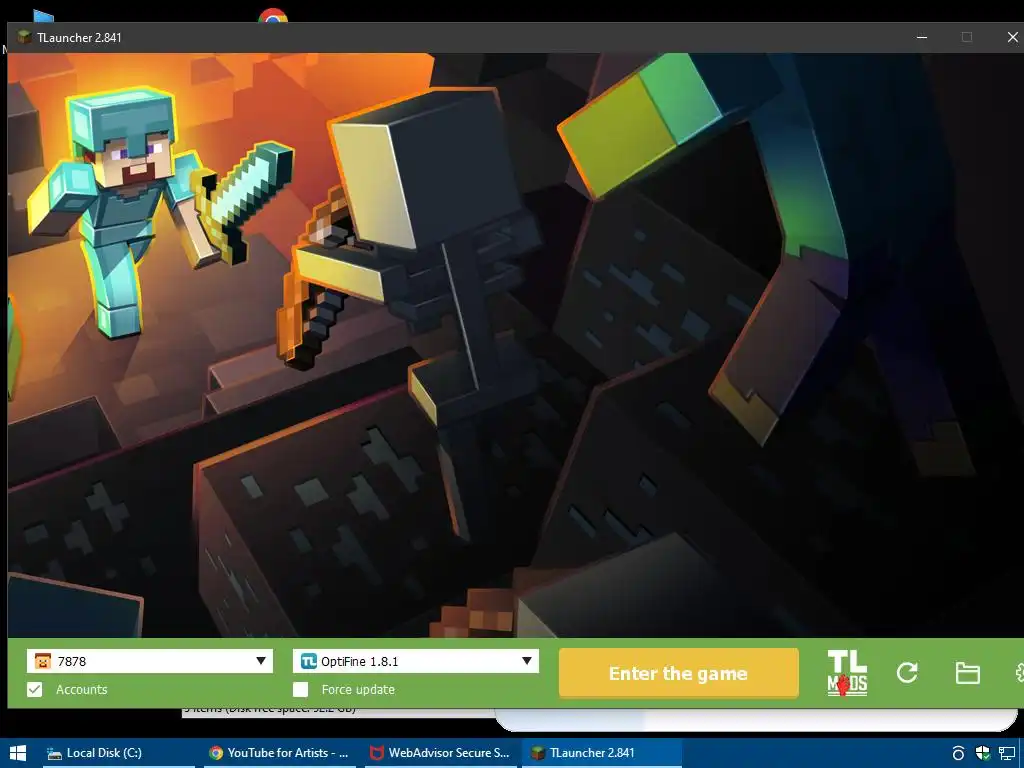Open the Windows Start menu

click(18, 753)
